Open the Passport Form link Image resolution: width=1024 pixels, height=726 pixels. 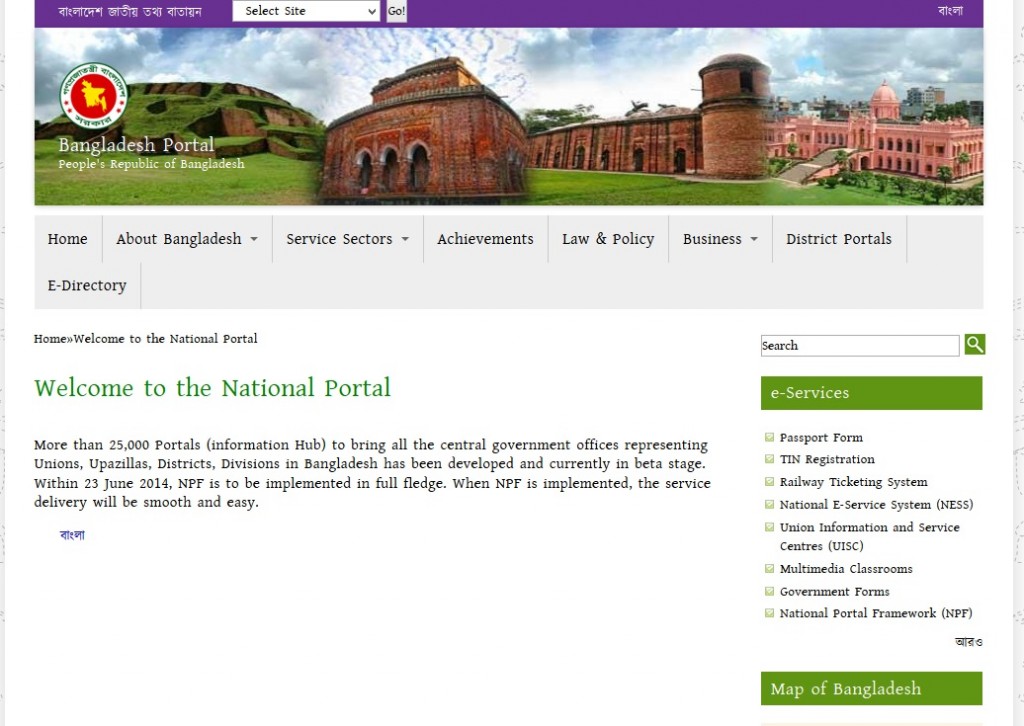(820, 437)
